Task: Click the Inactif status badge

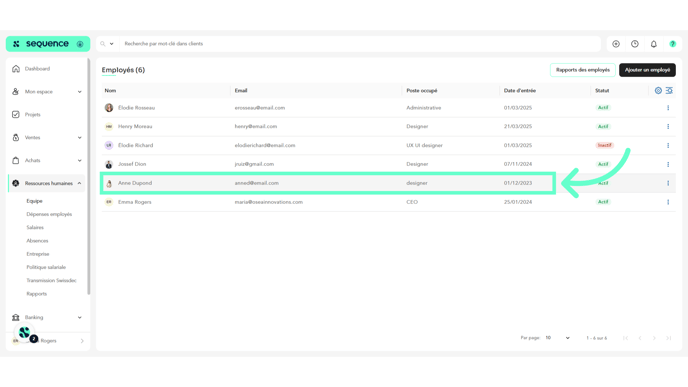Action: click(x=604, y=145)
